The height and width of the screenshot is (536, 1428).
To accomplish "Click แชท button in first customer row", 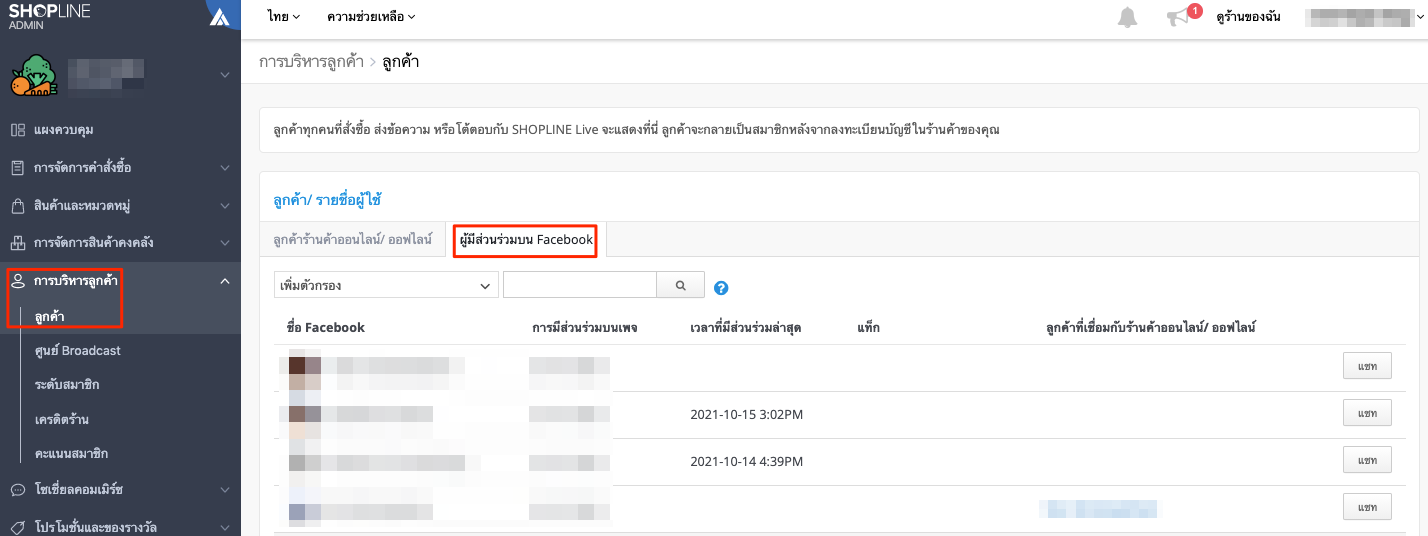I will point(1367,367).
